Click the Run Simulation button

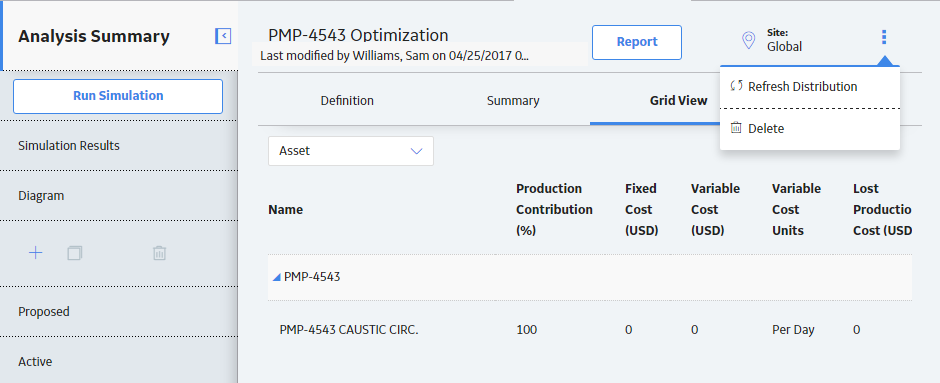point(118,96)
